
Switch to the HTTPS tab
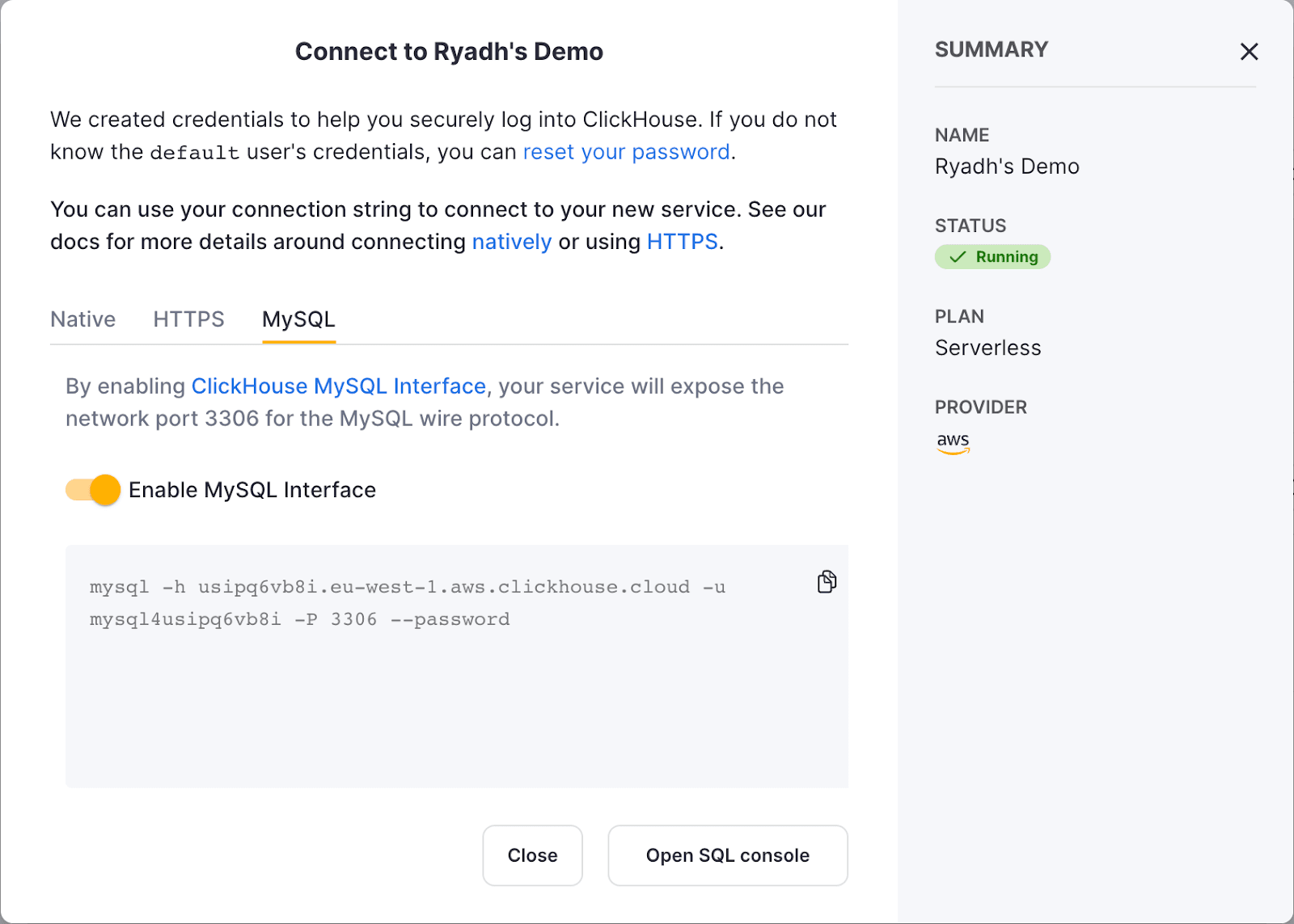(188, 319)
